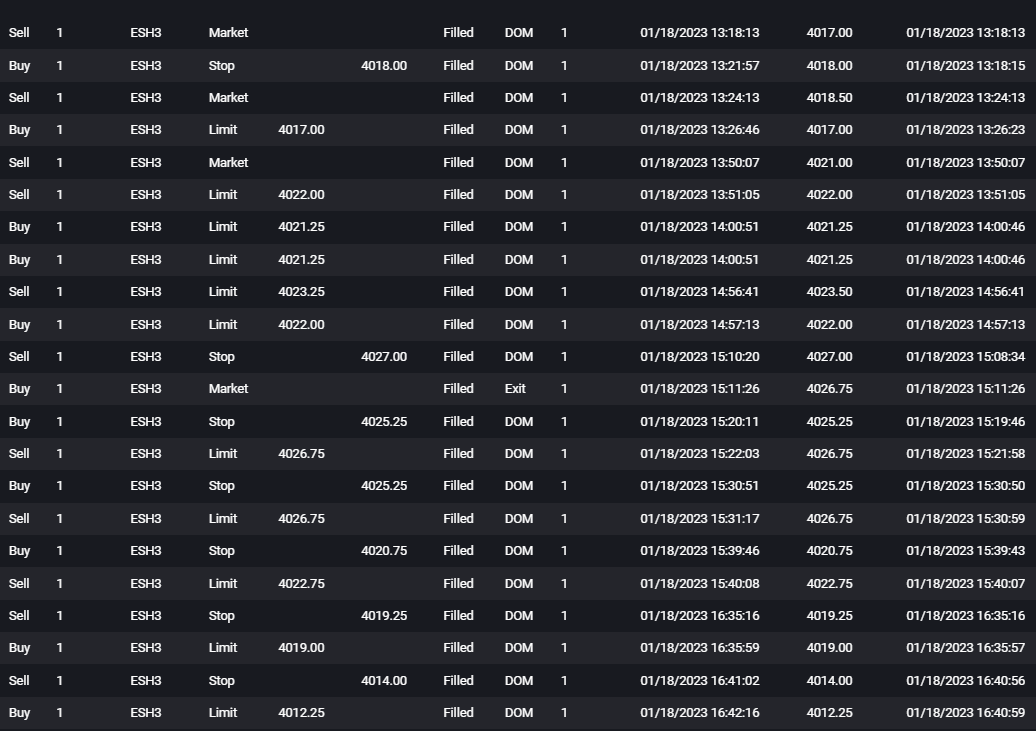This screenshot has width=1036, height=731.
Task: Click the Buy Stop row with 4018.00 stop price
Action: [x=518, y=65]
